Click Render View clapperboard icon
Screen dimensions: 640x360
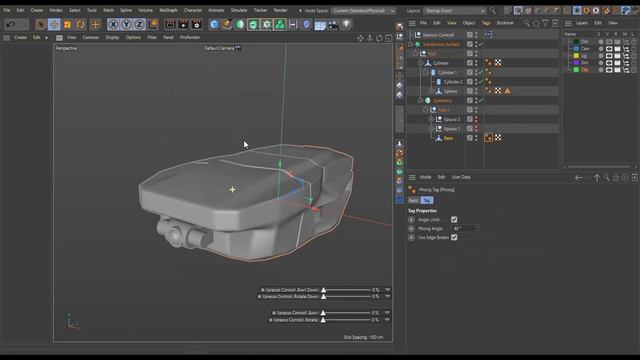pos(170,24)
